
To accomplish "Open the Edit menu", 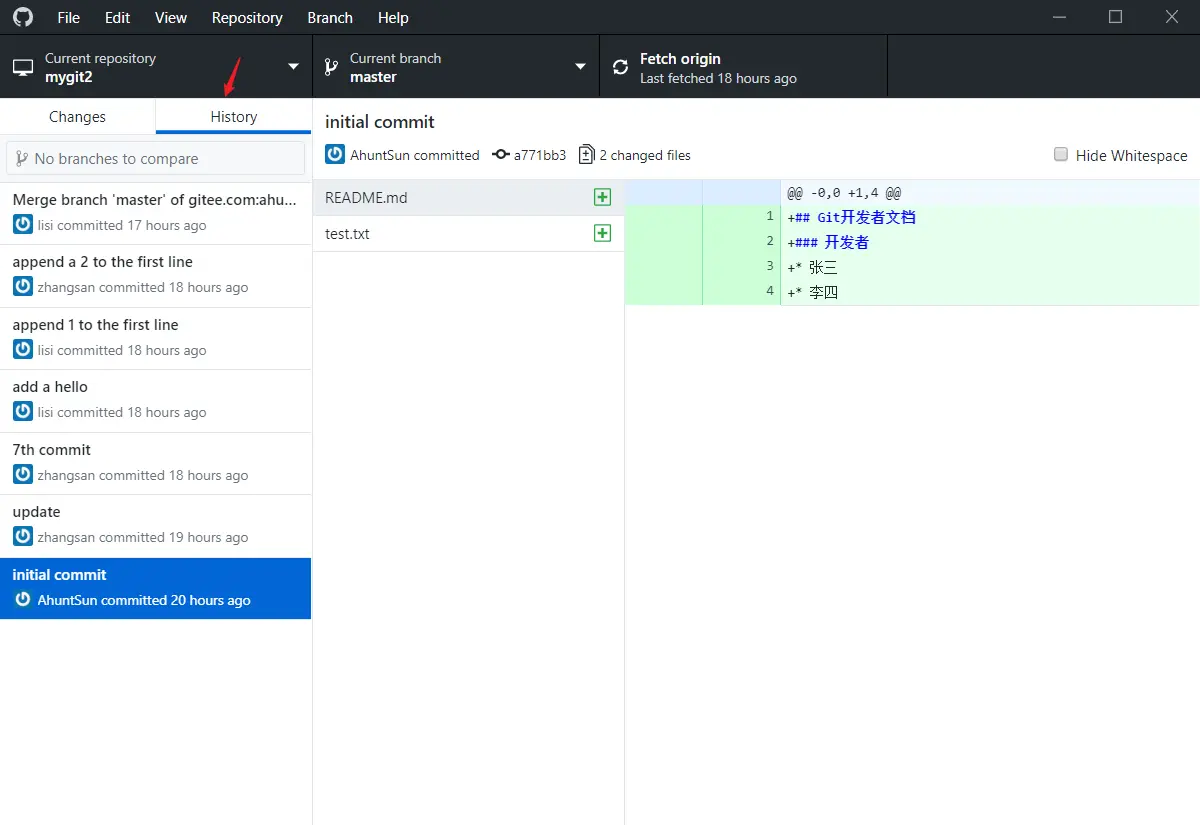I will 118,17.
